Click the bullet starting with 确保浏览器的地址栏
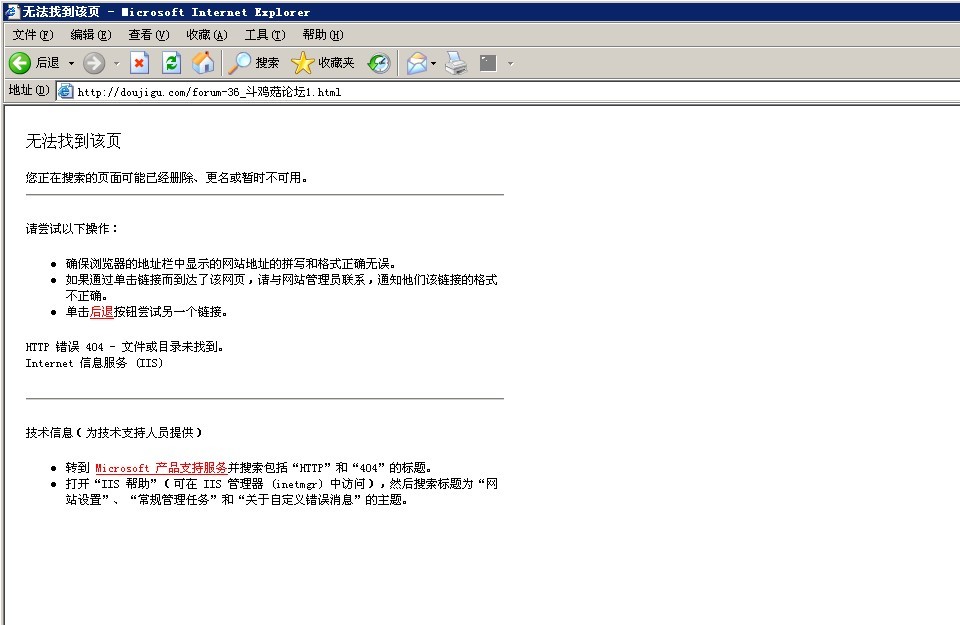This screenshot has width=960, height=625. [231, 264]
